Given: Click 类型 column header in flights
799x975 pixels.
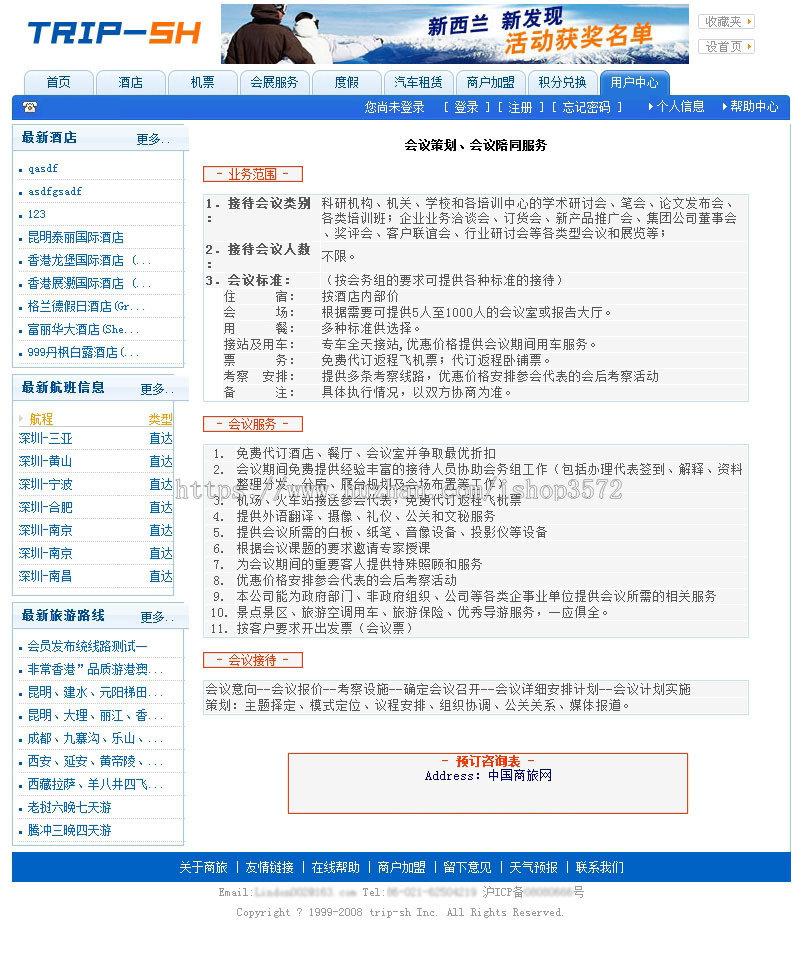Looking at the screenshot, I should 160,419.
